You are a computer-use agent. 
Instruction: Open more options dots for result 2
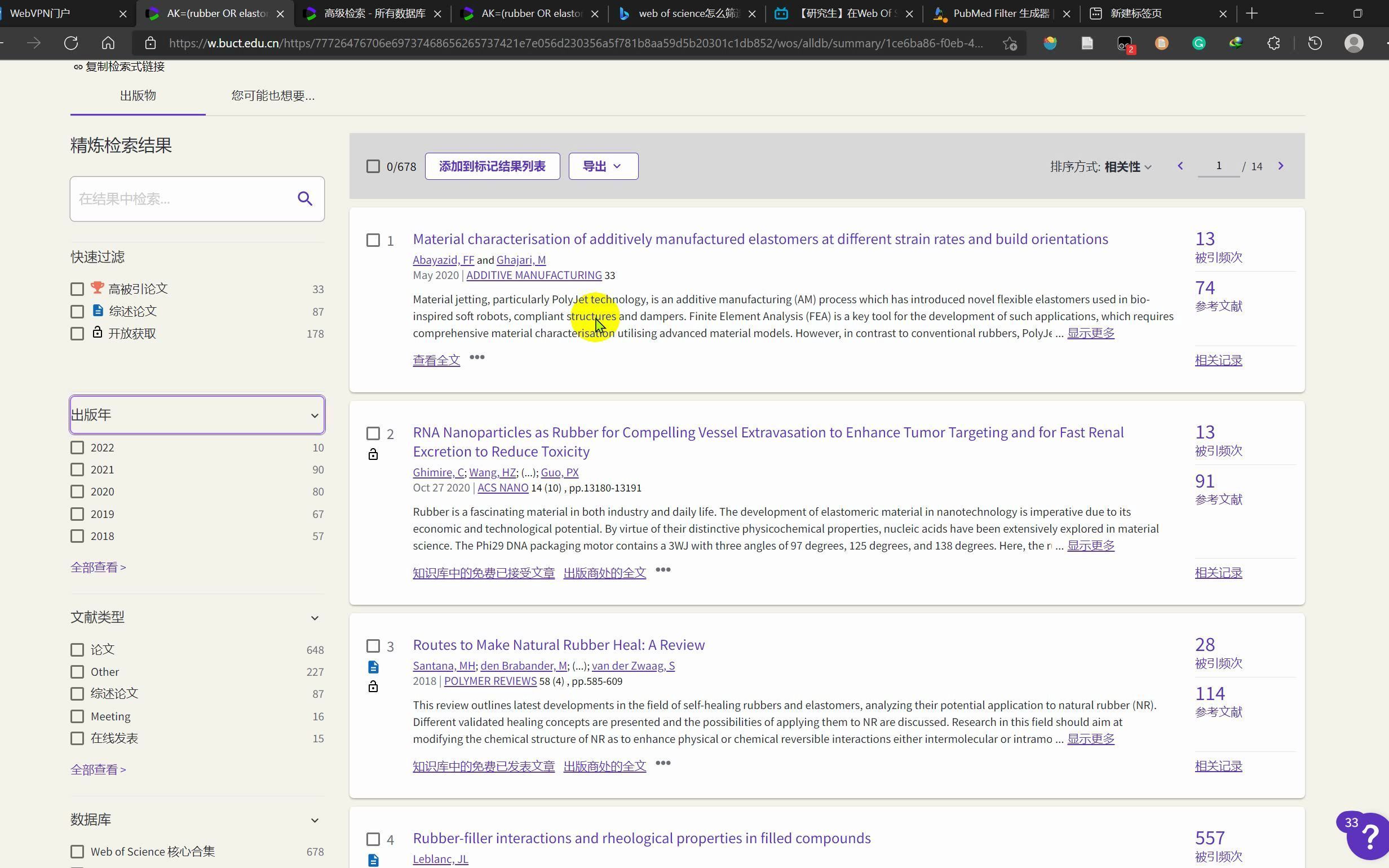coord(663,569)
